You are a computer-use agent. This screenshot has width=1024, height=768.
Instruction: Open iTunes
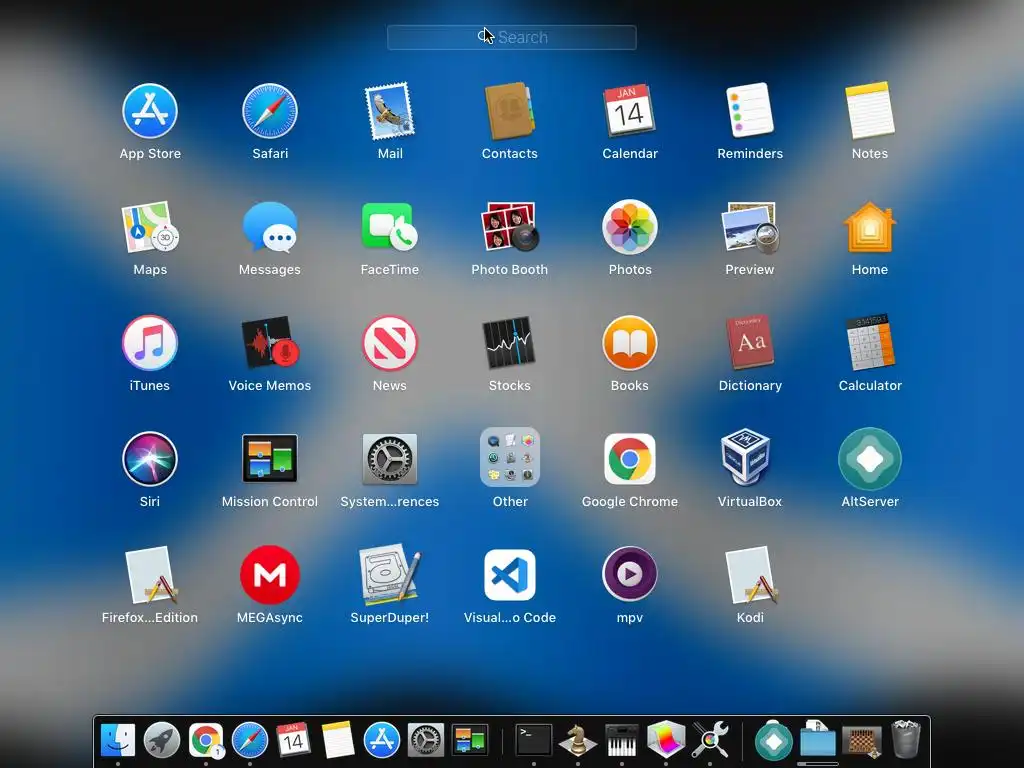(x=150, y=343)
